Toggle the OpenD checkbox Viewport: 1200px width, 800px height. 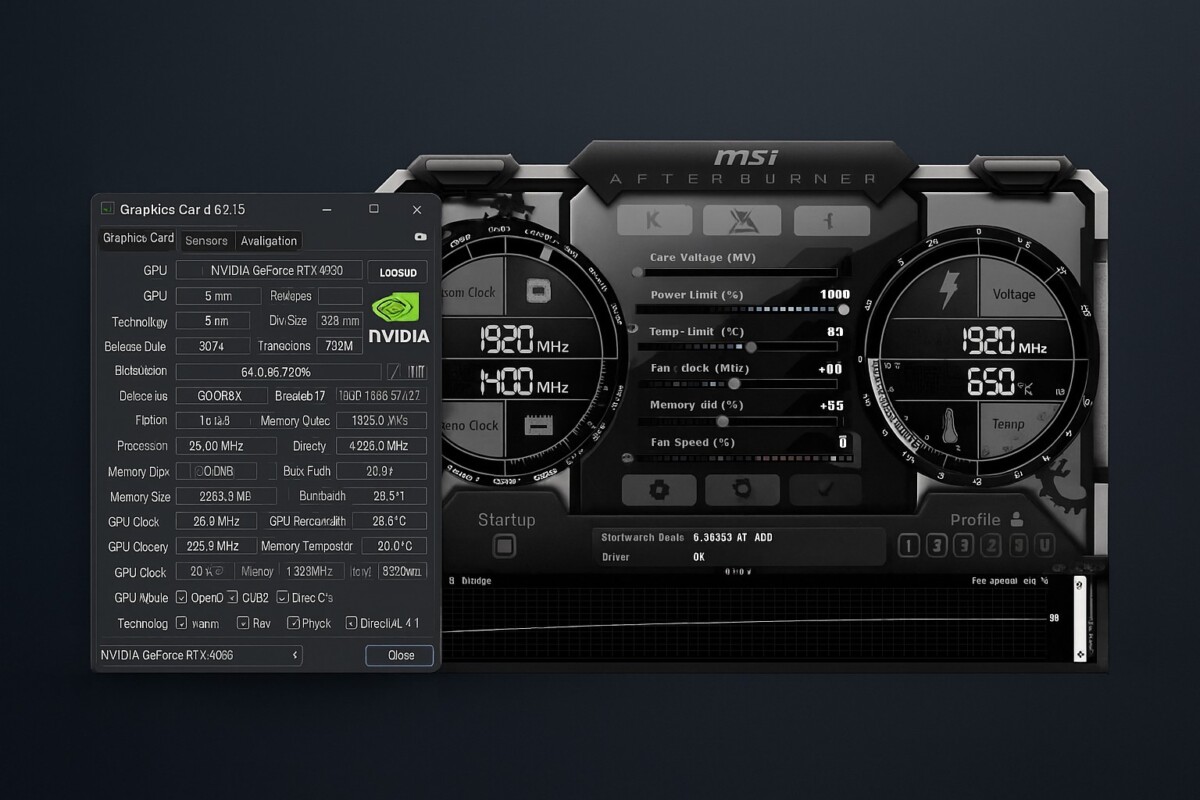coord(181,597)
